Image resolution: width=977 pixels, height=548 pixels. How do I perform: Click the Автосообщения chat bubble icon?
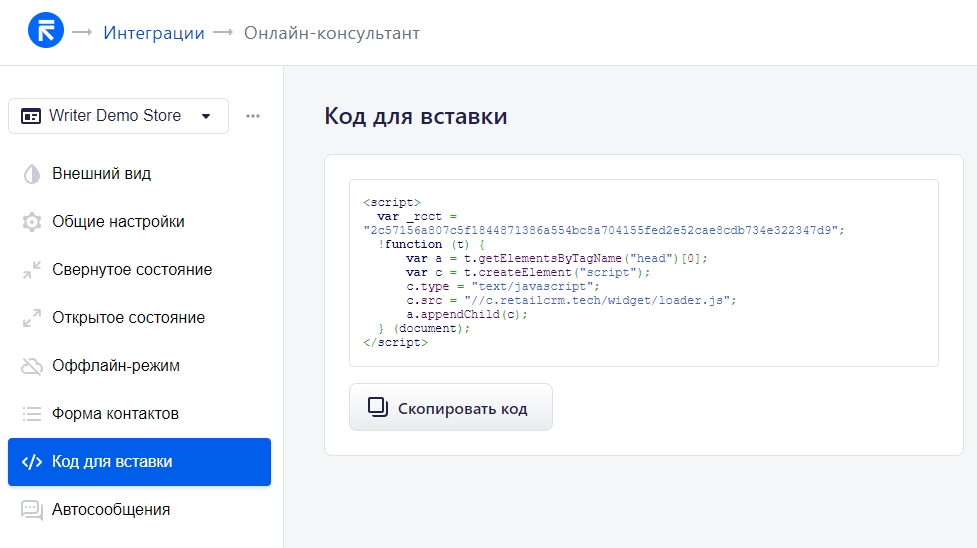point(32,510)
